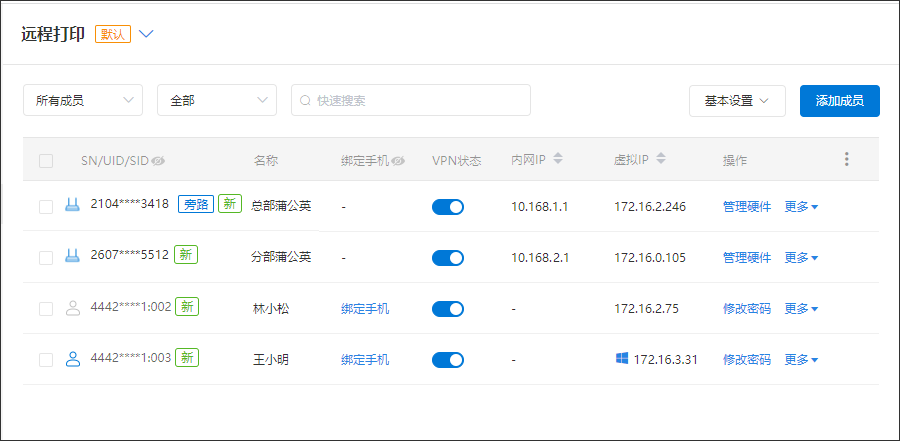Expand the 远程打印 network chevron
The height and width of the screenshot is (441, 900).
[x=146, y=34]
